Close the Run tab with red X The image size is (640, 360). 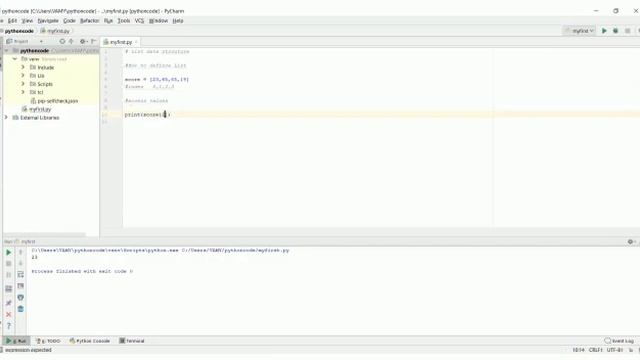(x=9, y=314)
